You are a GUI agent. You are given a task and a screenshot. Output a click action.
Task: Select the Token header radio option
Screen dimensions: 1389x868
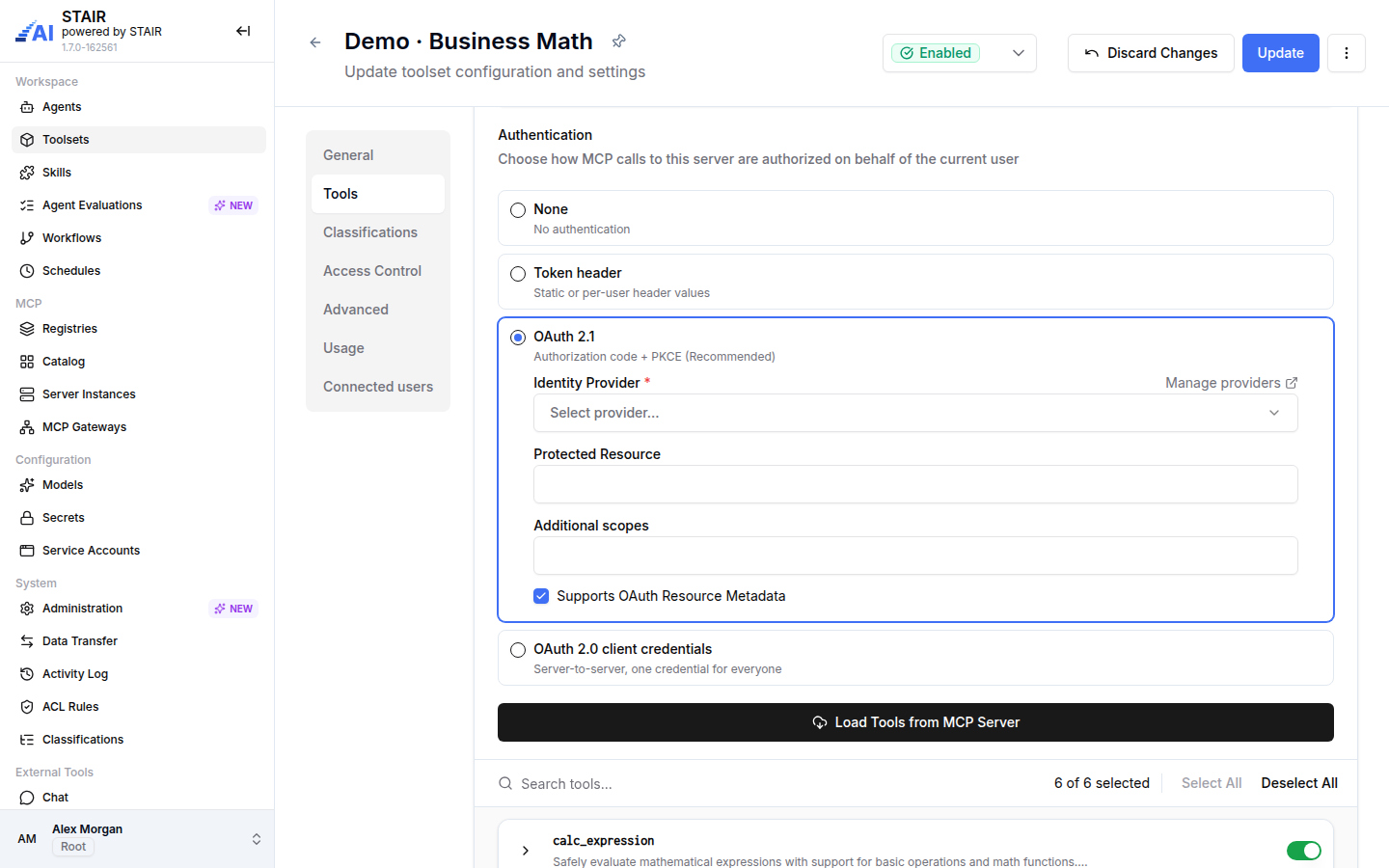click(518, 274)
